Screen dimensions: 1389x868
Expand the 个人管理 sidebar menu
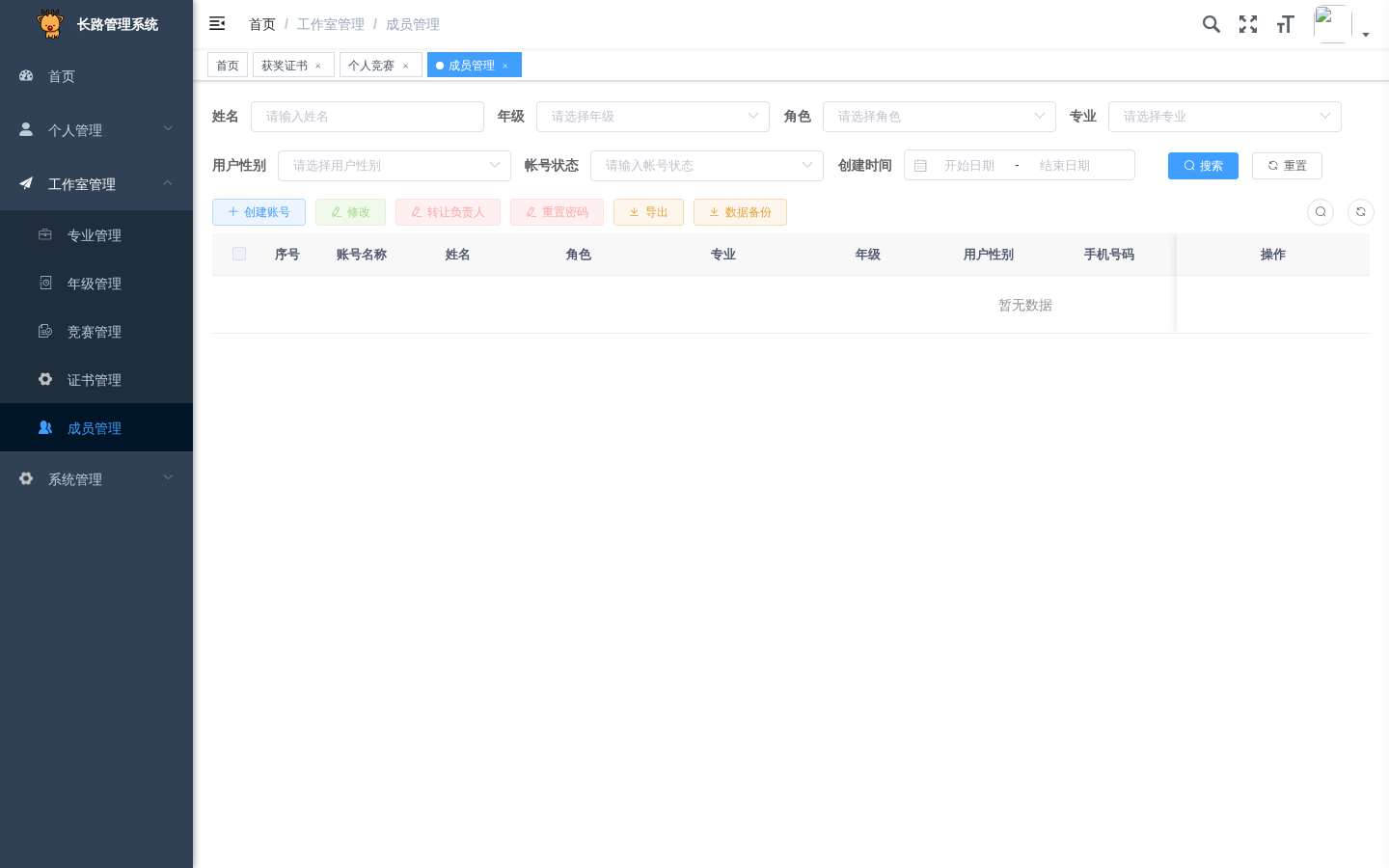[x=96, y=129]
